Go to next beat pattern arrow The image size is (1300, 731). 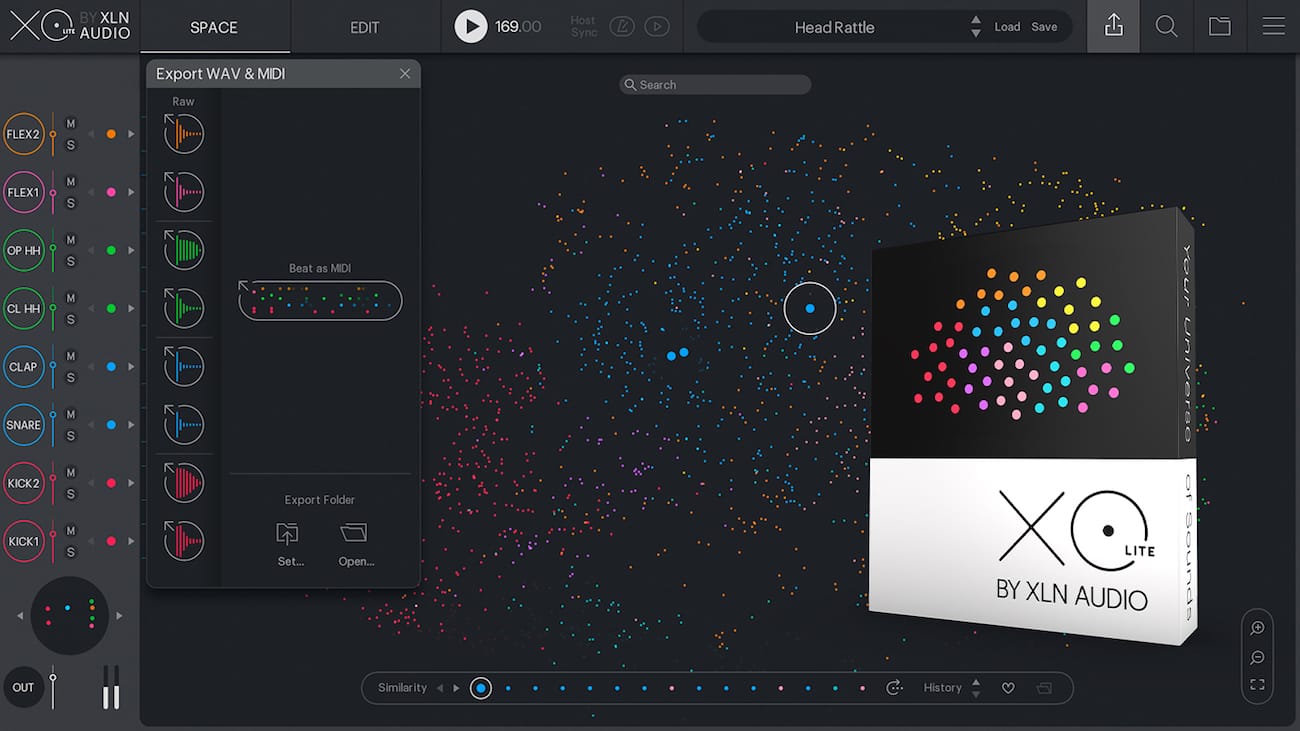tap(120, 616)
